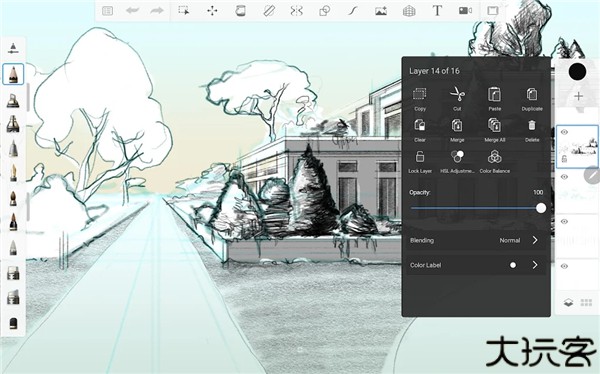
Task: Paste into the layer
Action: 494,99
